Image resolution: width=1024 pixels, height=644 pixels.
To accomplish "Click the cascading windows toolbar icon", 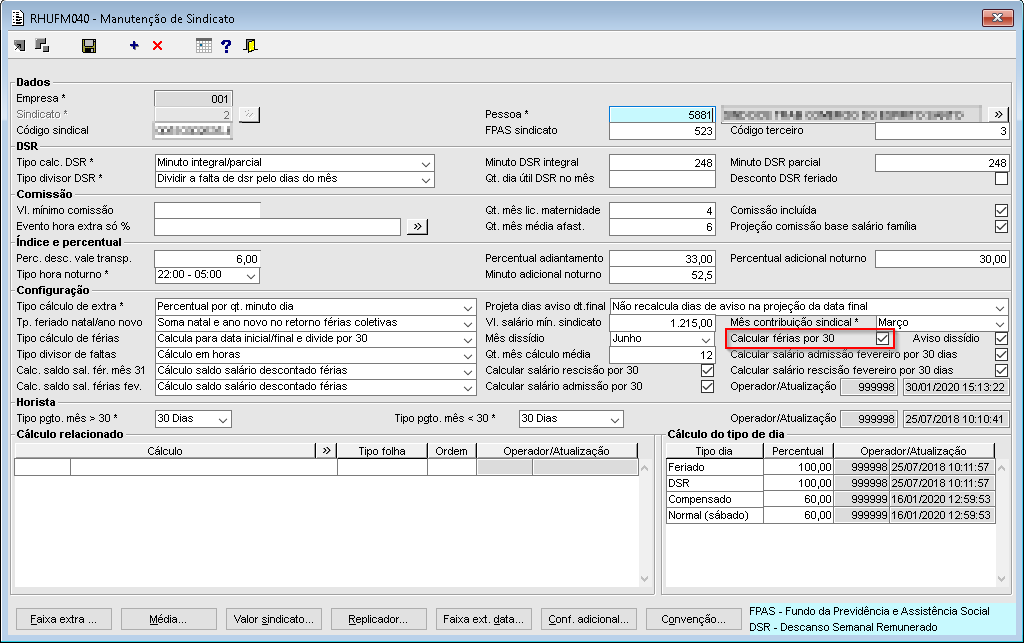I will coord(42,46).
